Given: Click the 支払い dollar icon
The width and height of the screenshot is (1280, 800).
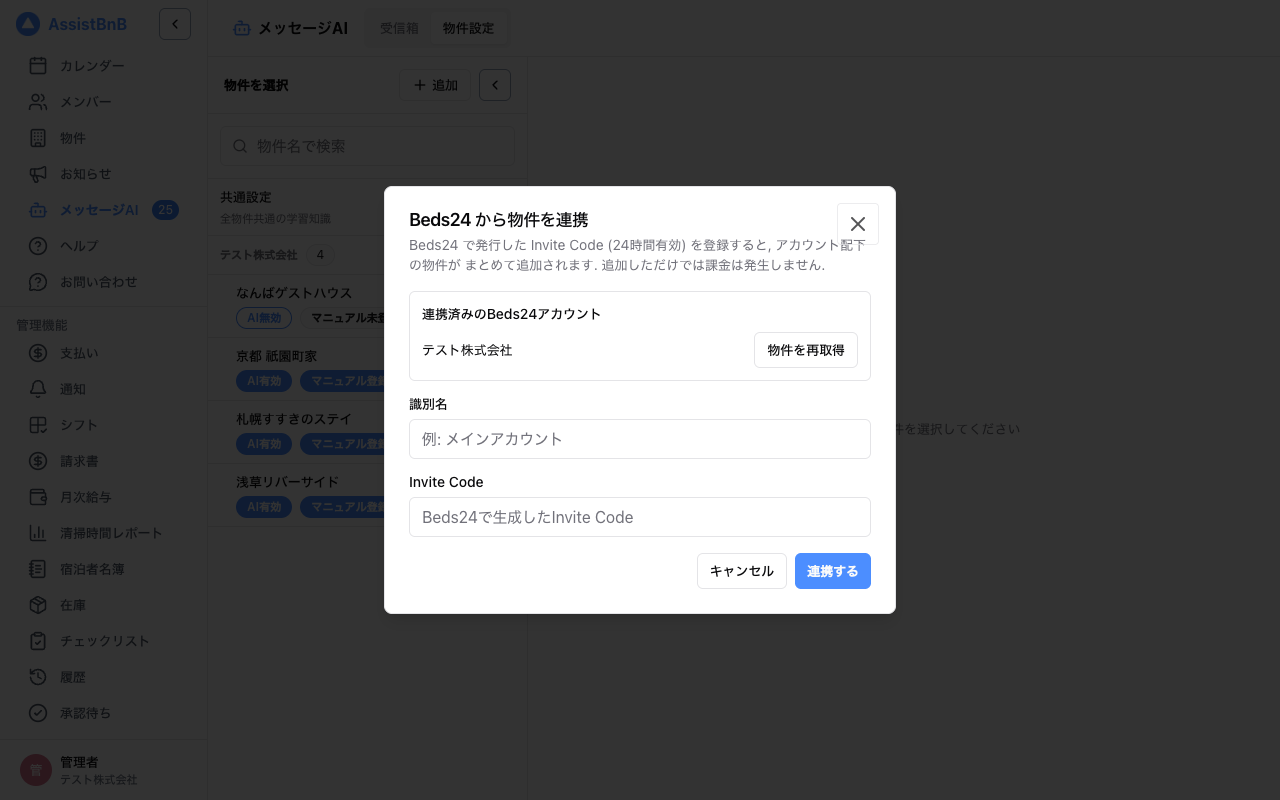Looking at the screenshot, I should pyautogui.click(x=38, y=353).
